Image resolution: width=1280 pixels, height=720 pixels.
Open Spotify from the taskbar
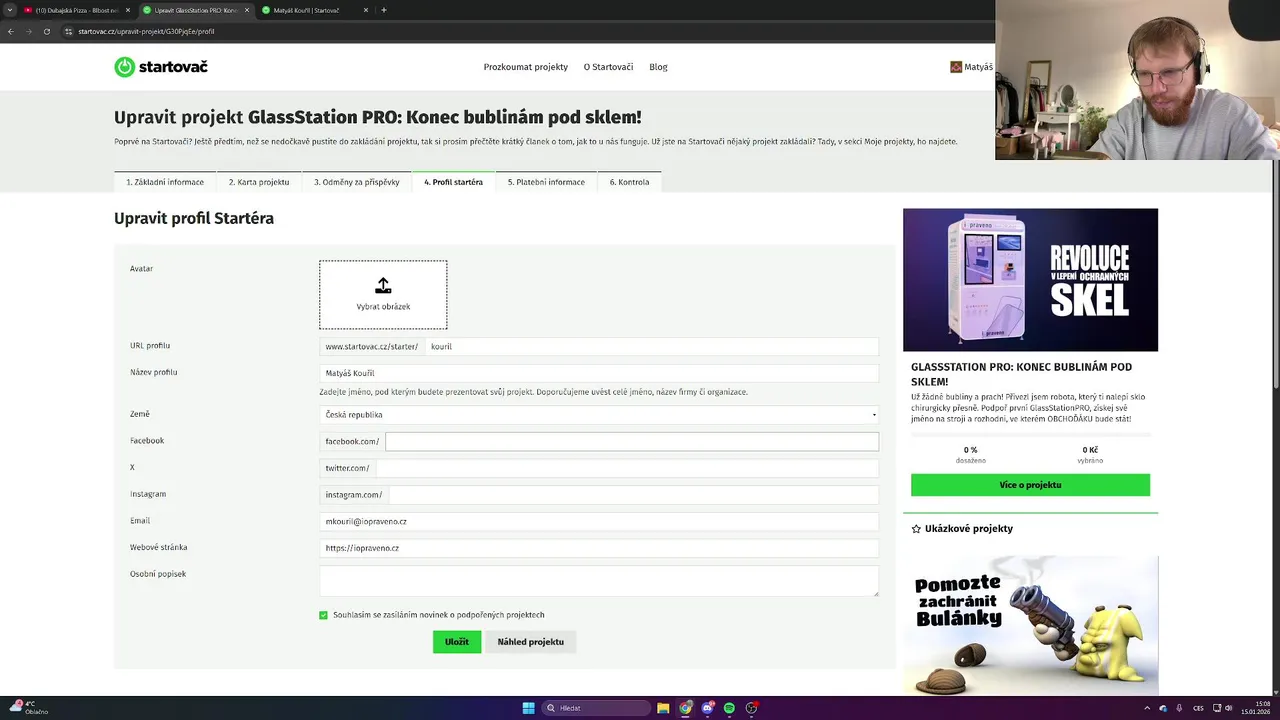729,708
